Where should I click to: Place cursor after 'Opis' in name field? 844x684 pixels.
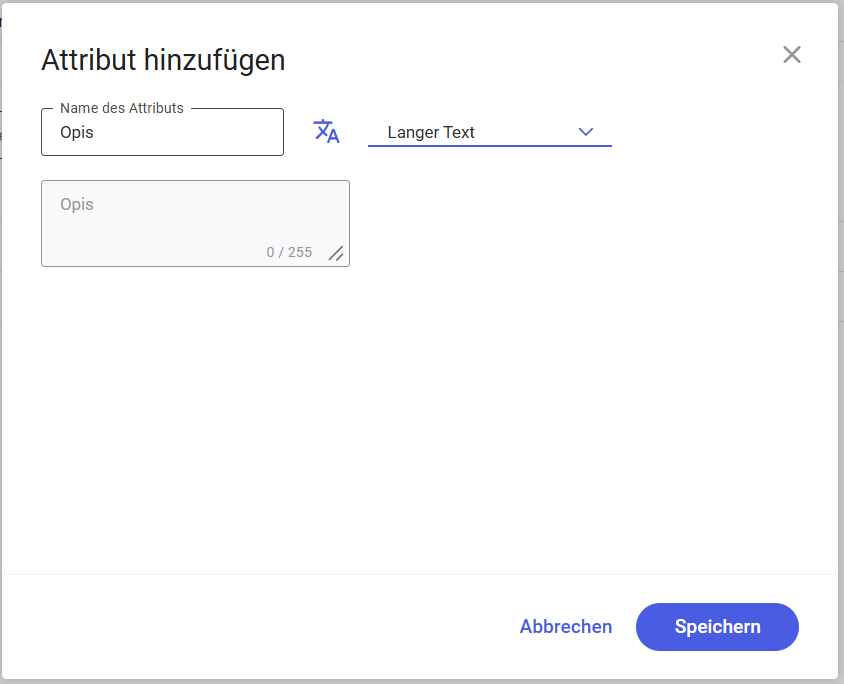tap(95, 132)
